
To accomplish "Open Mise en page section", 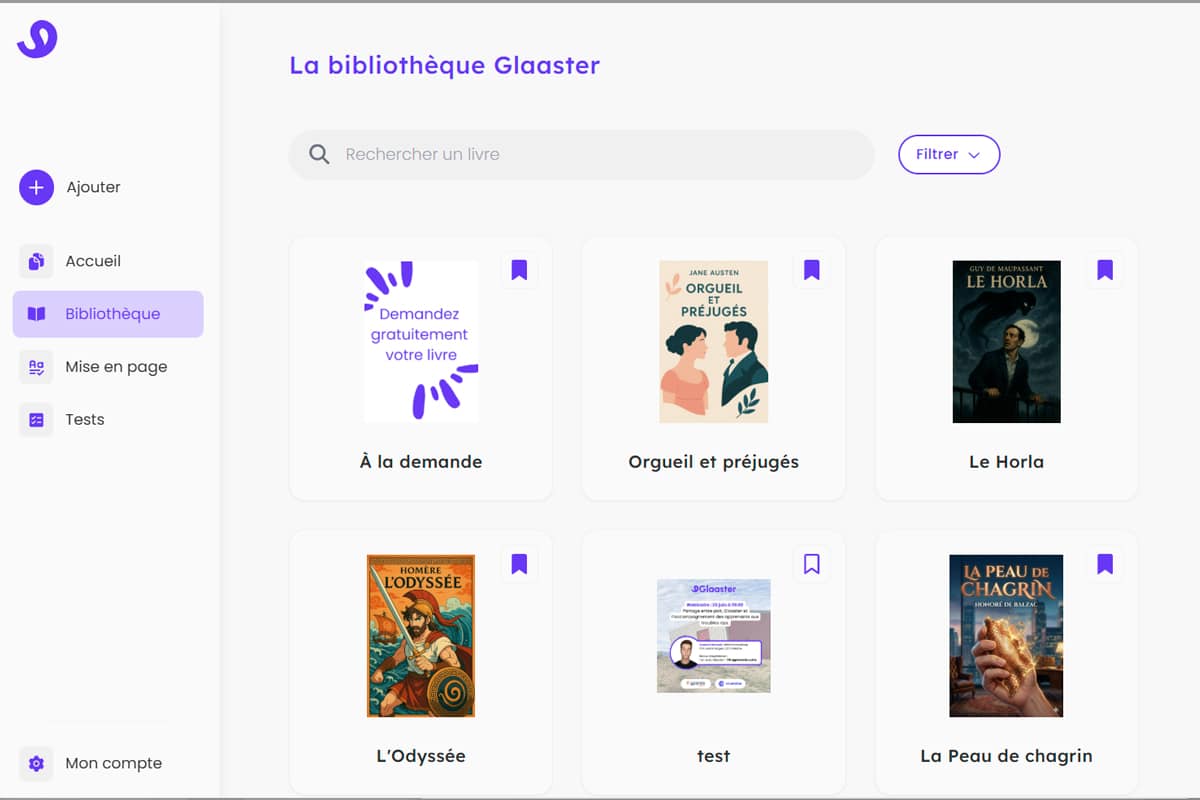I will (x=108, y=367).
